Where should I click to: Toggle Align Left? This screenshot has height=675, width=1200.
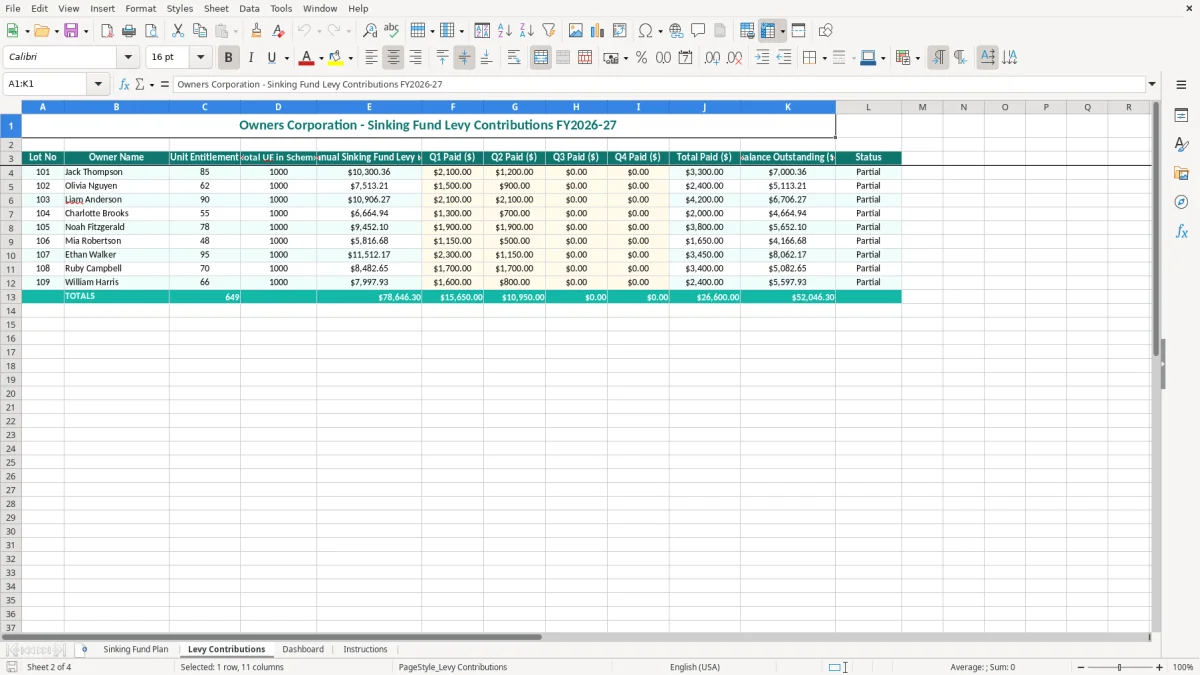[372, 58]
